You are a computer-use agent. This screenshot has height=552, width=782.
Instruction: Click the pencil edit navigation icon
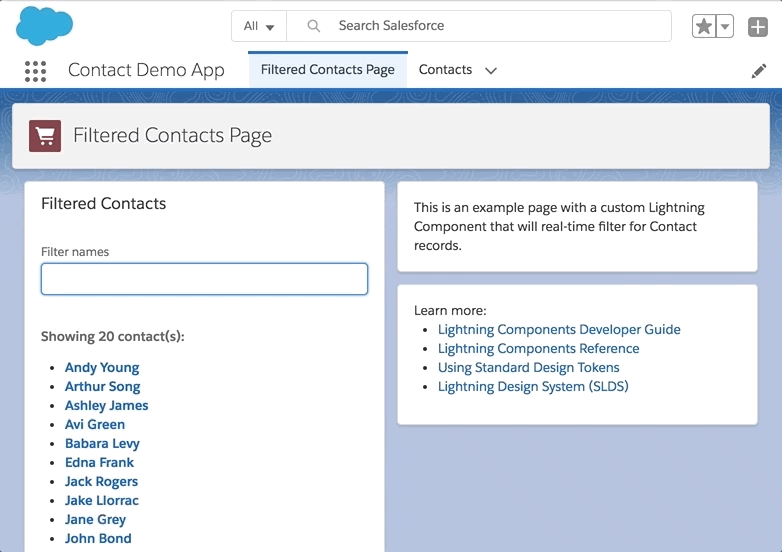coord(759,71)
